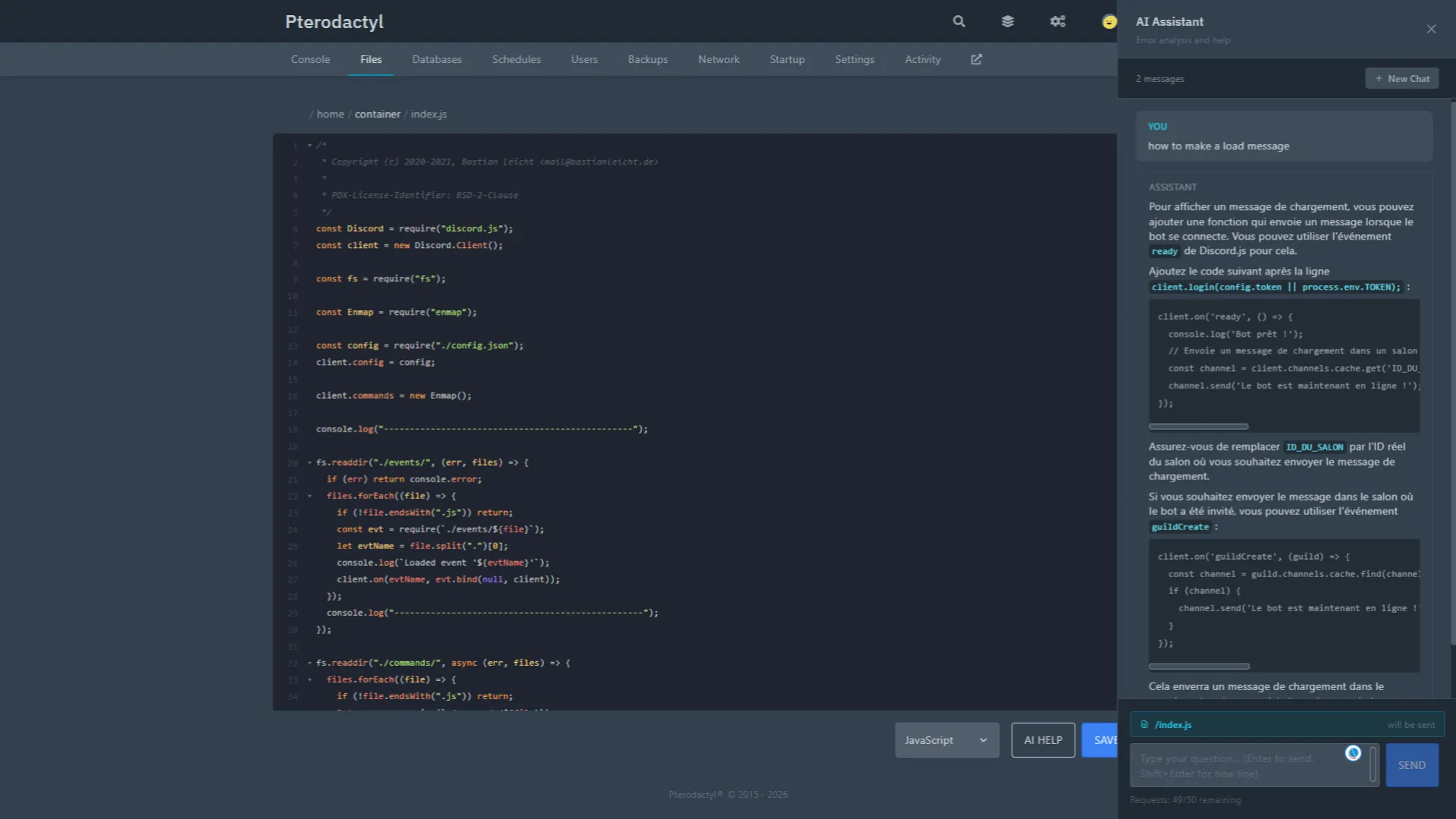Click the AI HELP button

click(1043, 740)
